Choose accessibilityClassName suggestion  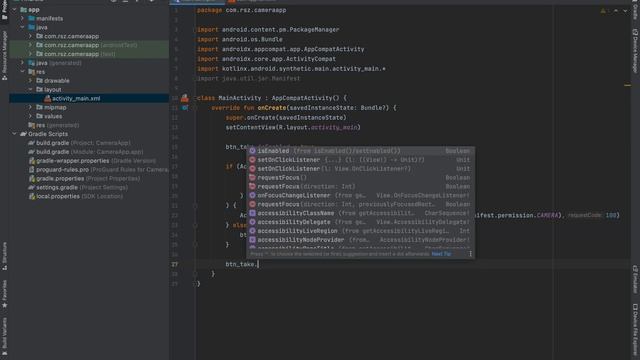click(360, 213)
